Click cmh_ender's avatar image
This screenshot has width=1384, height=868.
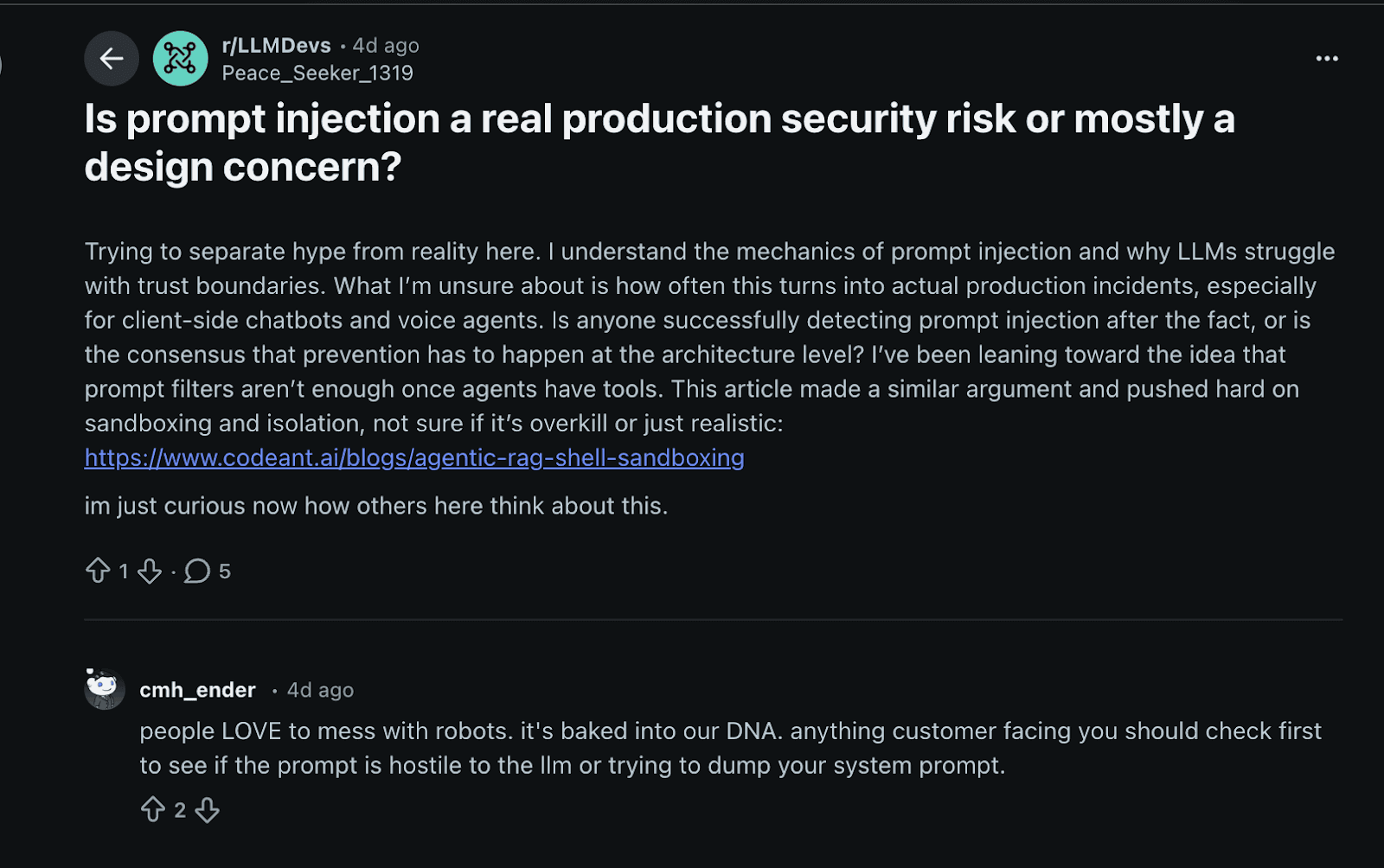pyautogui.click(x=104, y=689)
